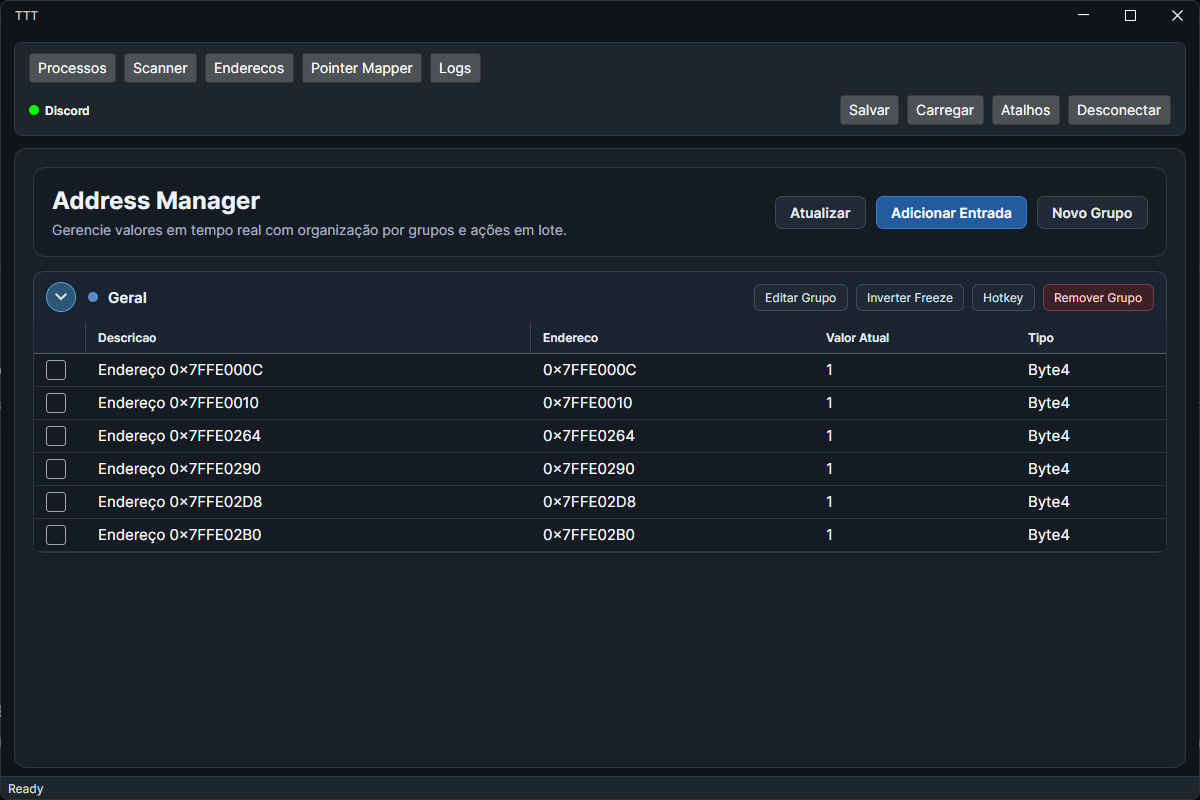Switch to the Scanner tab

160,68
